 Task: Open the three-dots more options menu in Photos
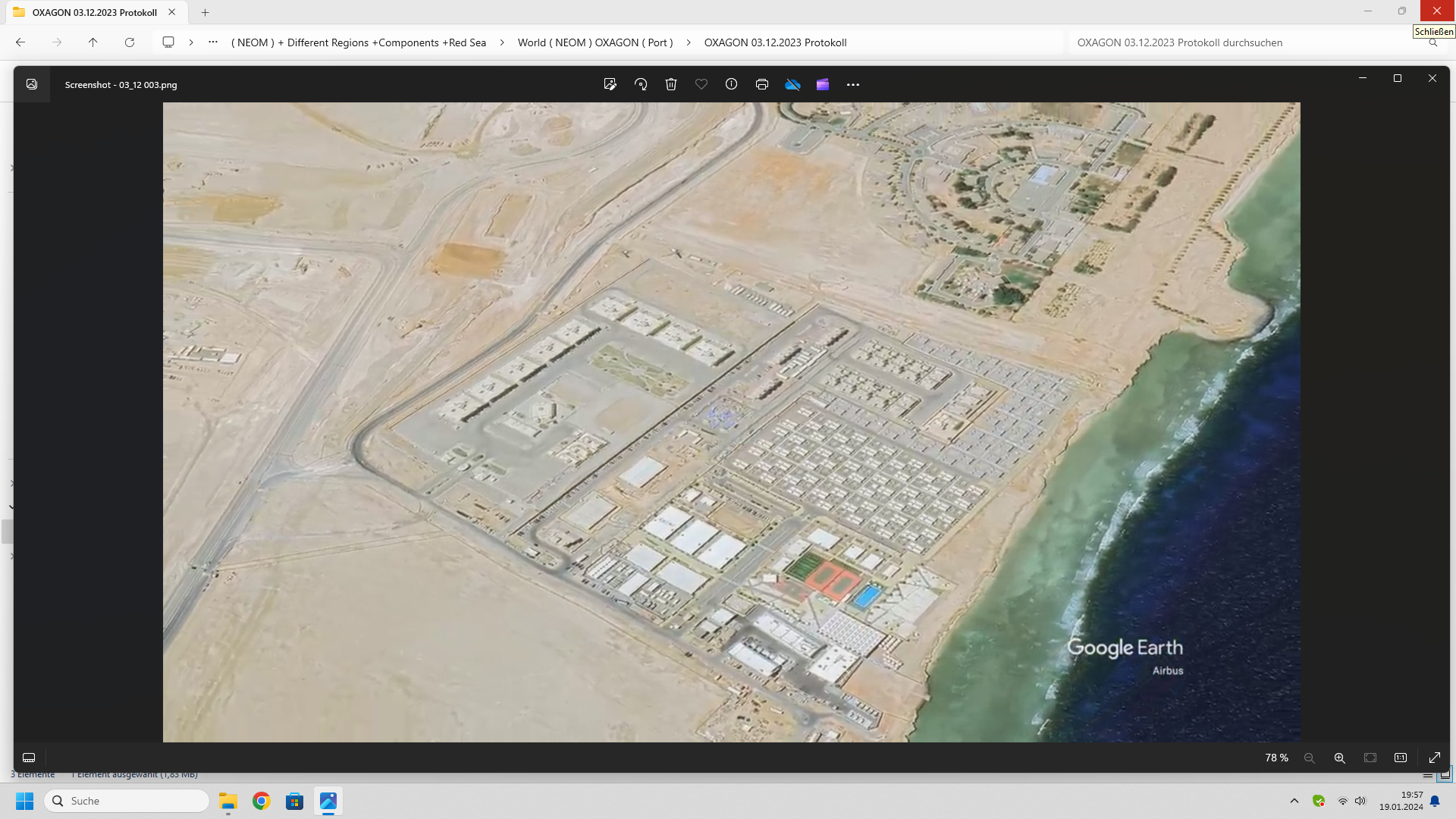tap(853, 84)
